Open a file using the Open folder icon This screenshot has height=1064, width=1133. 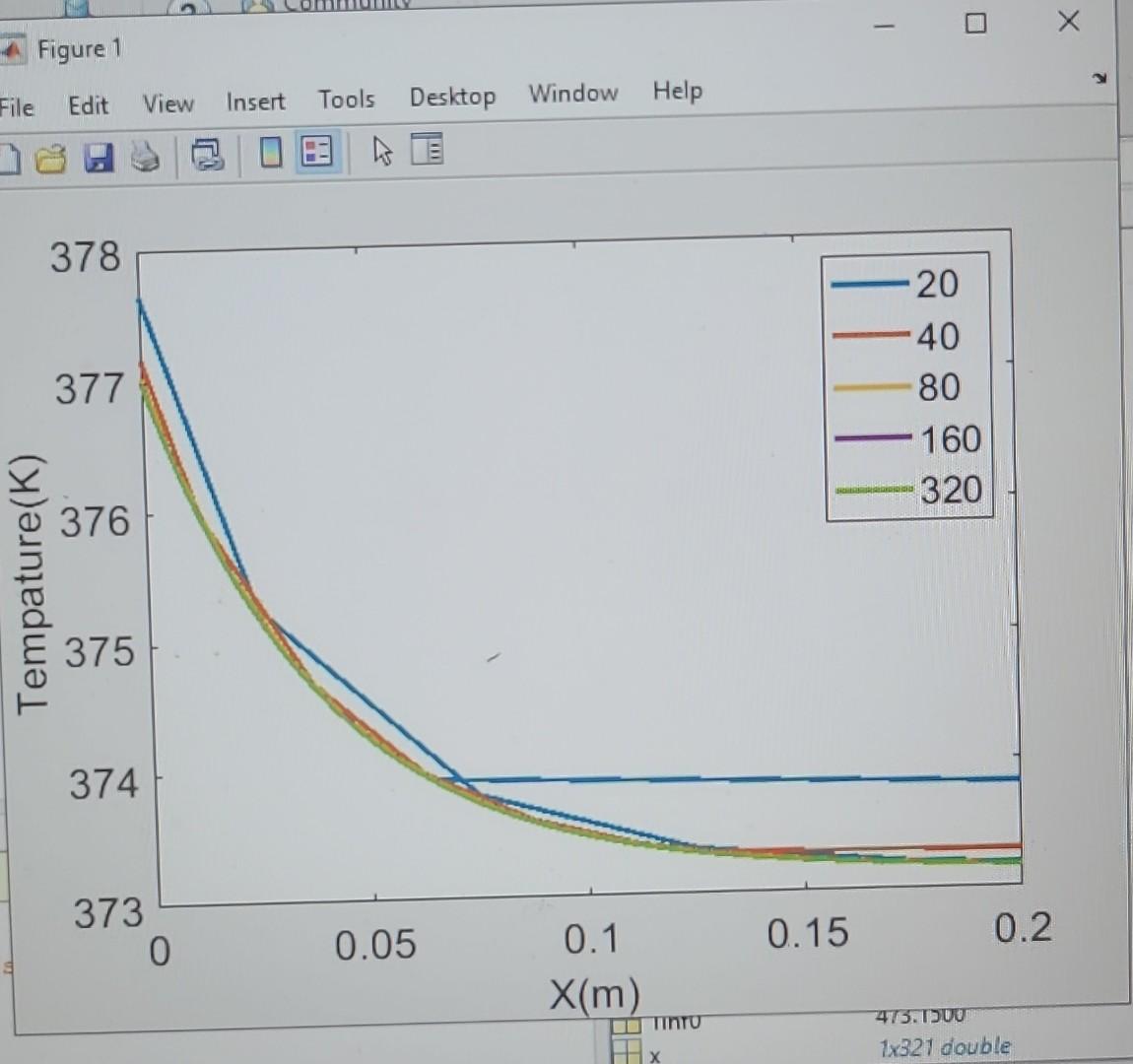(x=51, y=156)
